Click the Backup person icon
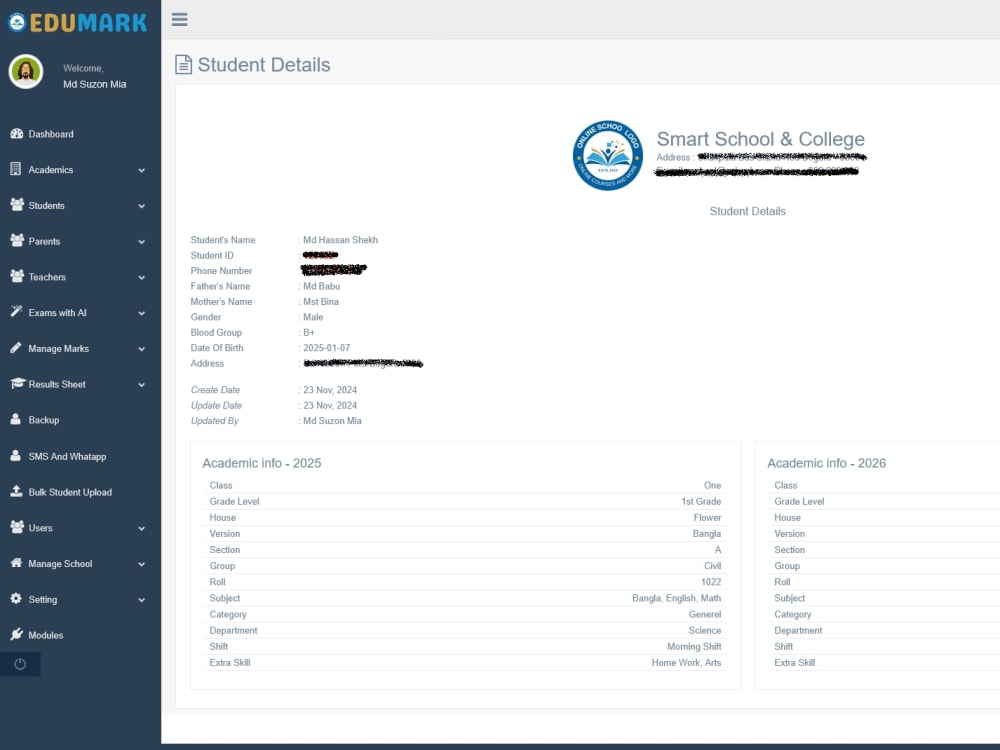 click(x=16, y=419)
